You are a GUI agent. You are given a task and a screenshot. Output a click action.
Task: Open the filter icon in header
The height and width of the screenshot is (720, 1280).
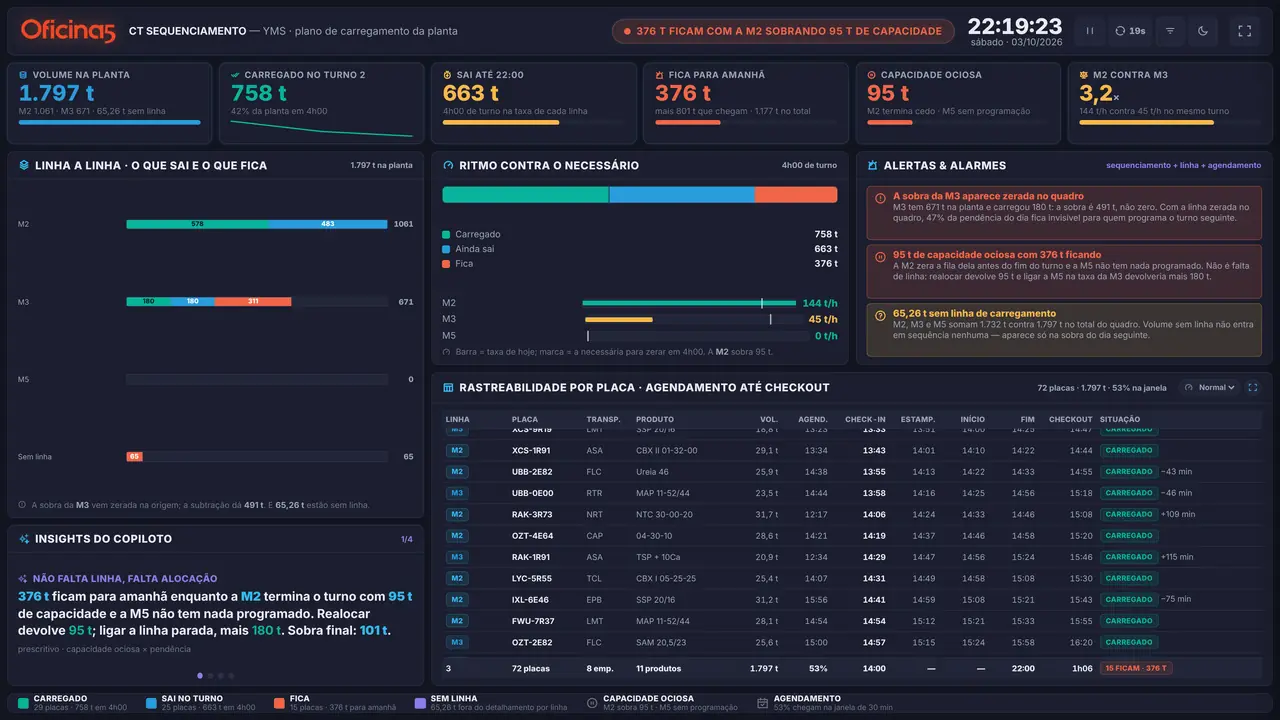pyautogui.click(x=1170, y=31)
